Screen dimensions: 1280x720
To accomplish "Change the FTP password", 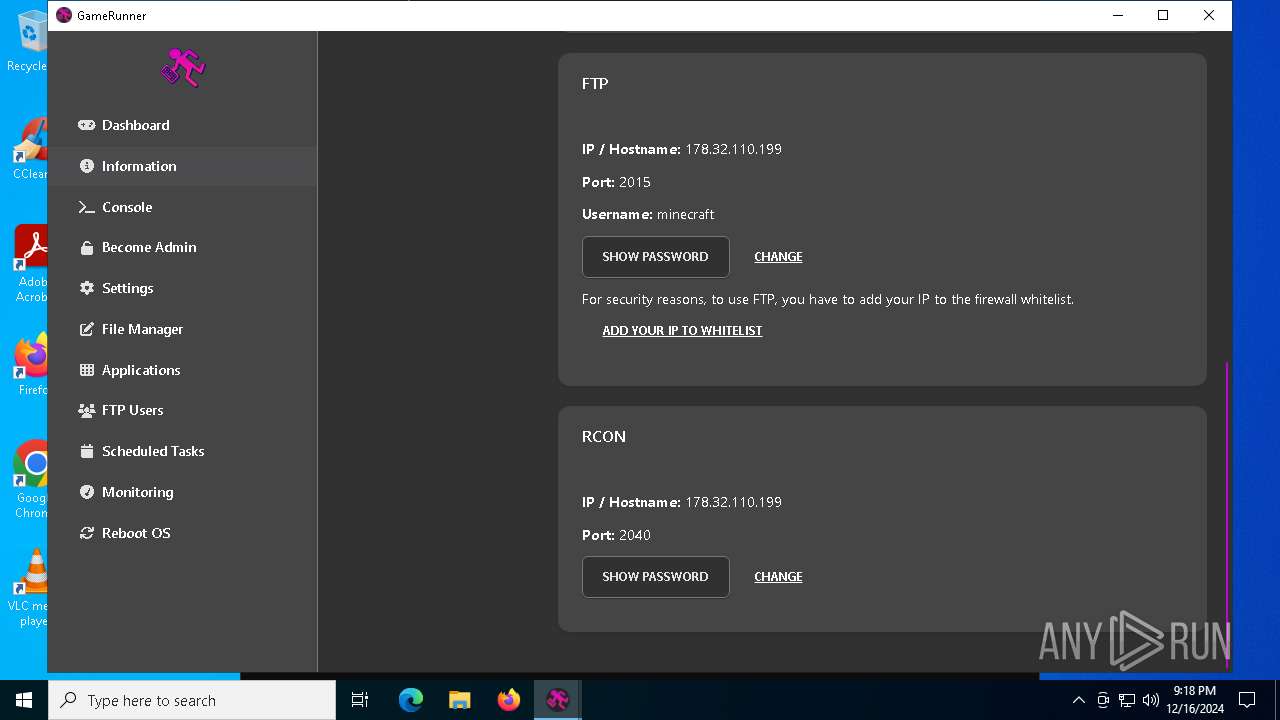I will pos(778,257).
